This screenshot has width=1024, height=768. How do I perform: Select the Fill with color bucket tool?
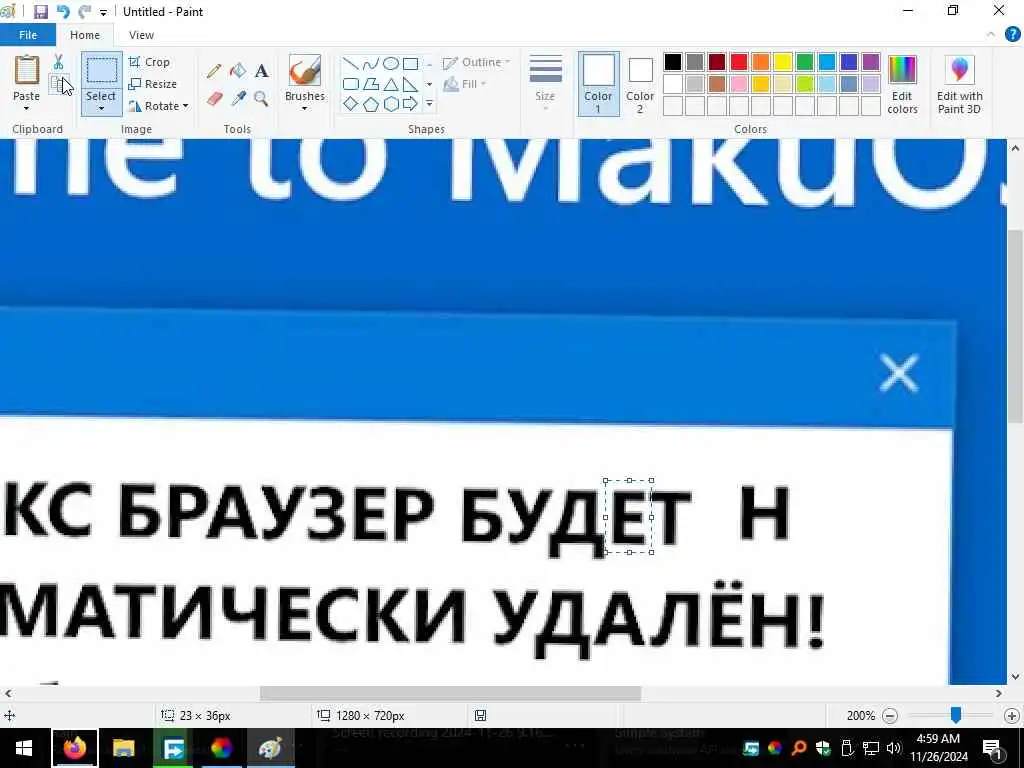238,71
